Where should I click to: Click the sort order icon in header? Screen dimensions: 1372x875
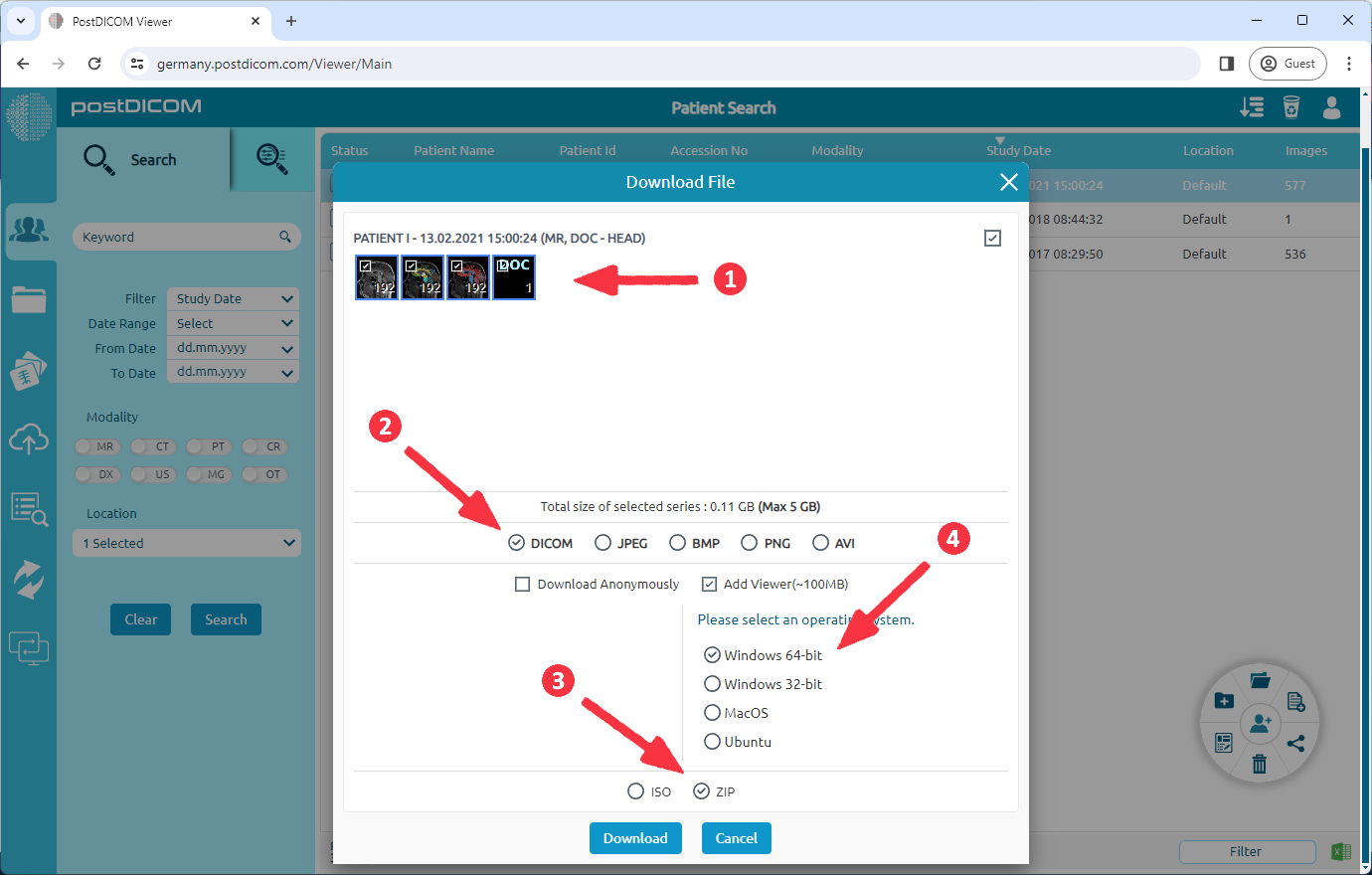(1252, 107)
